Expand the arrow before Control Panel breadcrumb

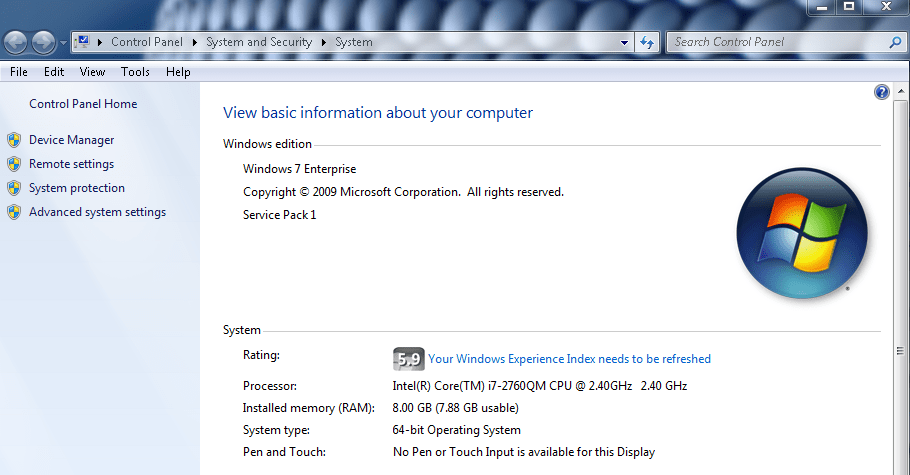[x=100, y=42]
